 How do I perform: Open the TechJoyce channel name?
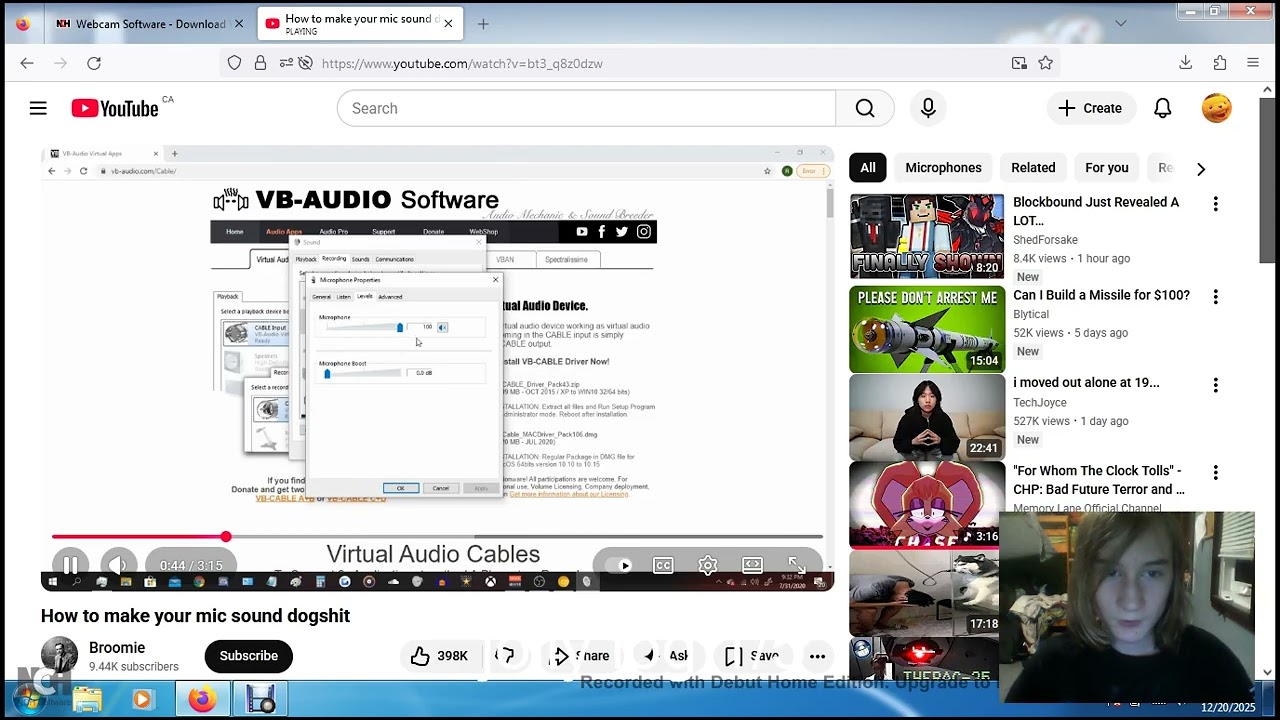click(1039, 402)
